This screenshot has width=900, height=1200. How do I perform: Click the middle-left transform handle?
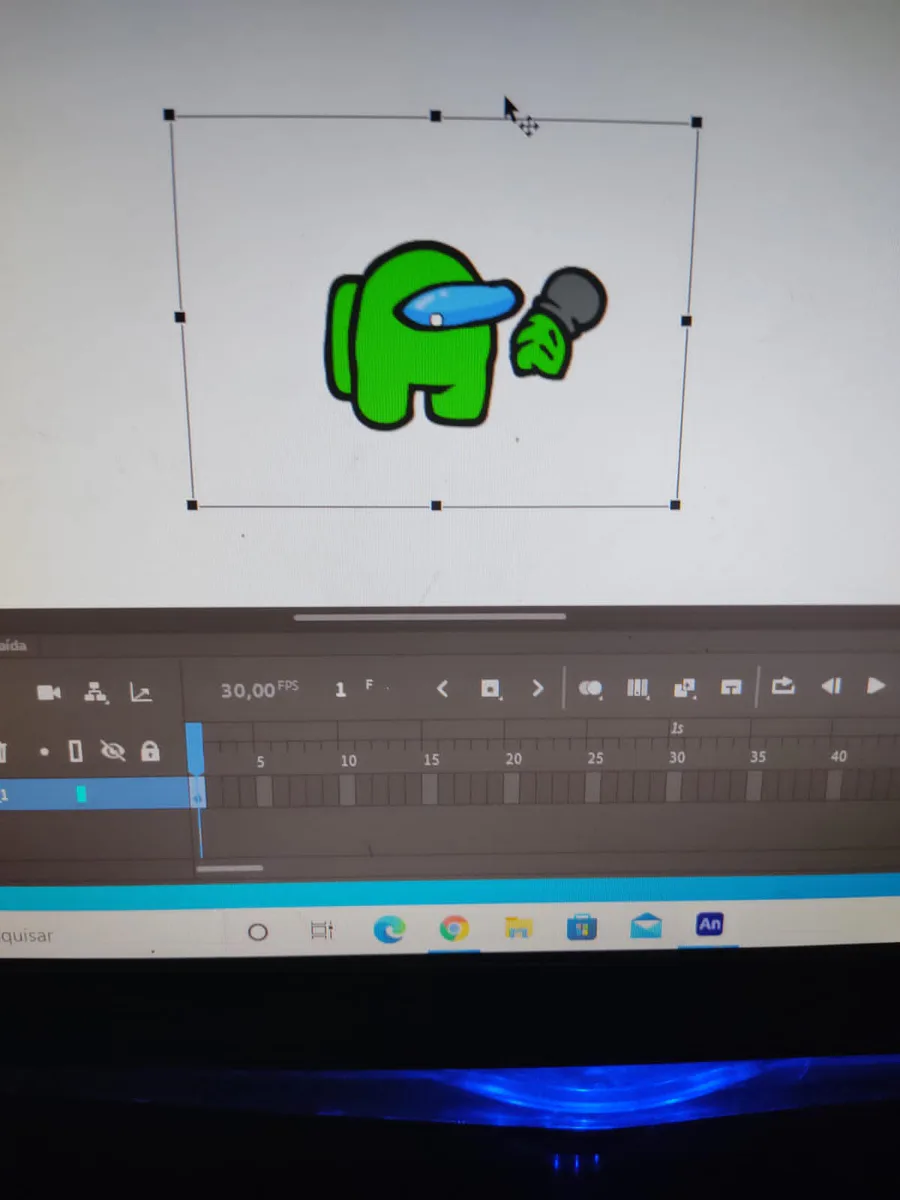click(180, 317)
